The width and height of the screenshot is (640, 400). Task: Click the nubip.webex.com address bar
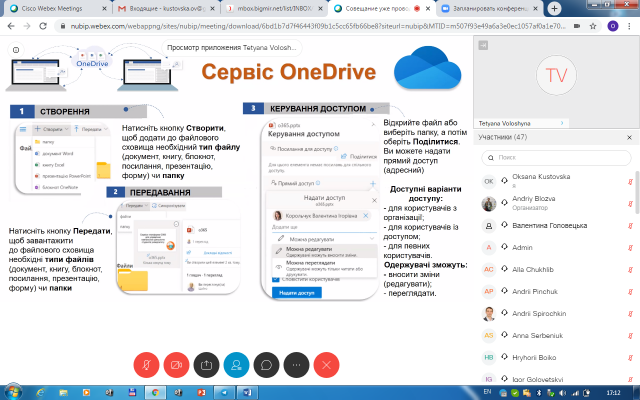(x=318, y=26)
